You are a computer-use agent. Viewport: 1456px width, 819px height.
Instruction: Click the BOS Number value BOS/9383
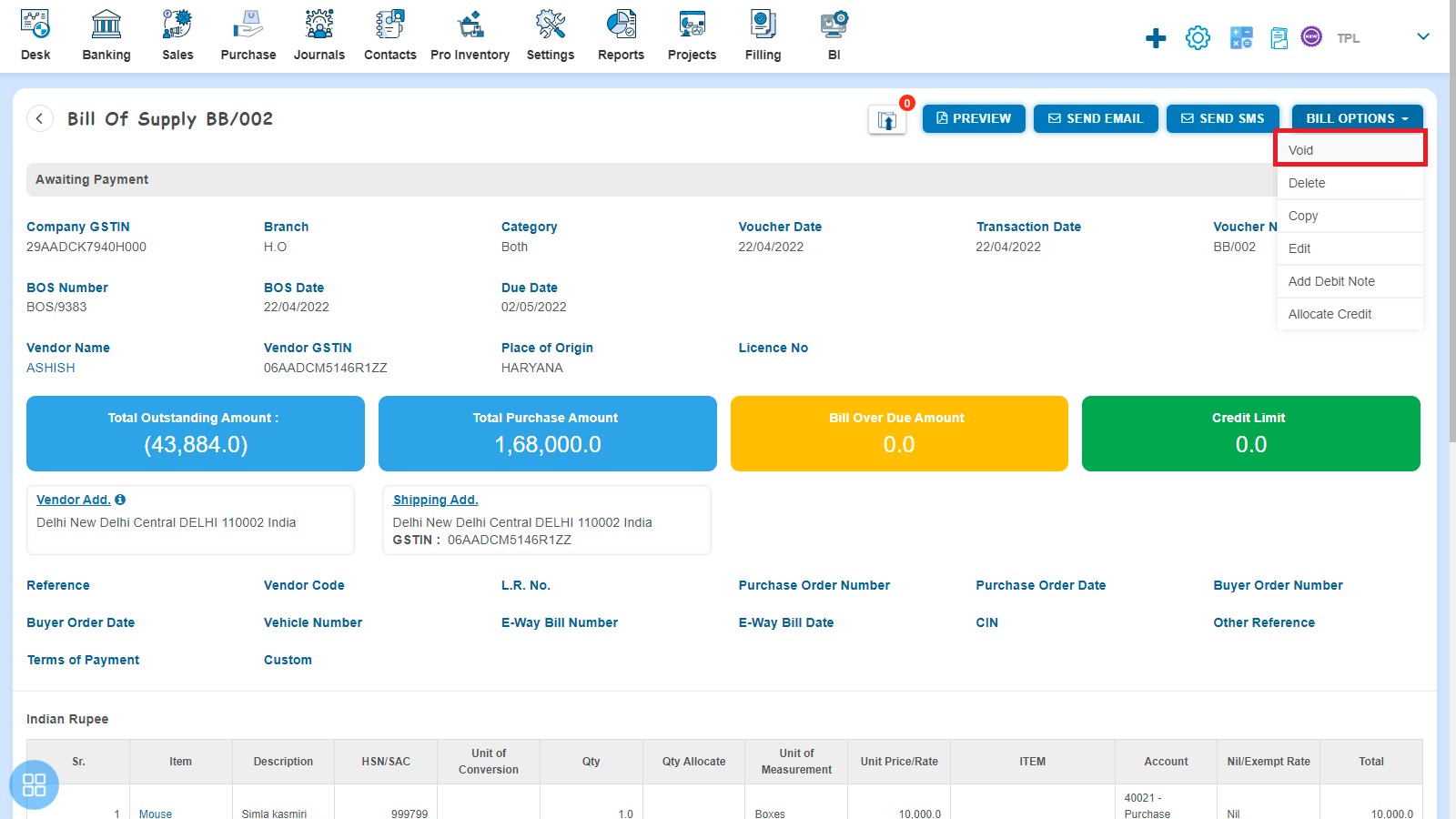click(x=56, y=307)
